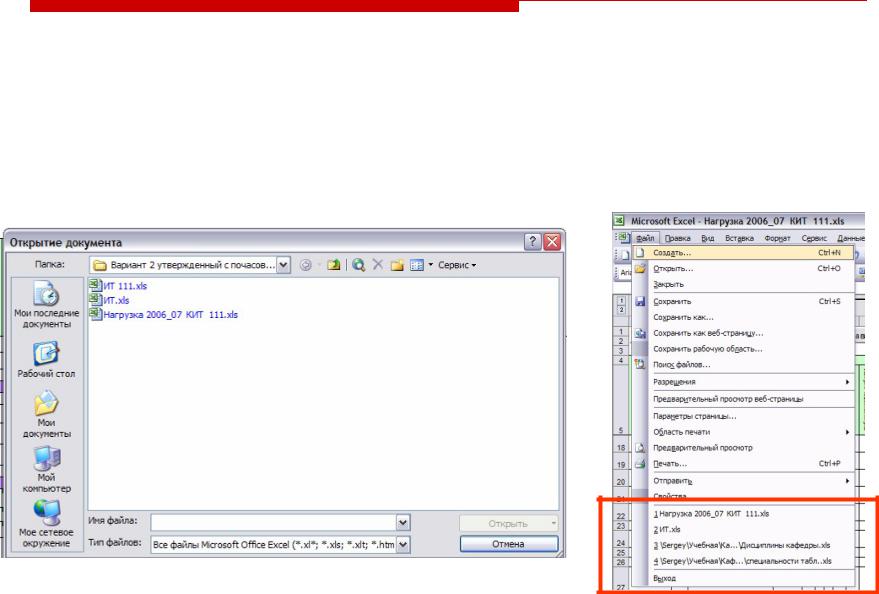879x594 pixels.
Task: Click the Открыть folder icon in Файл menu
Action: (641, 269)
